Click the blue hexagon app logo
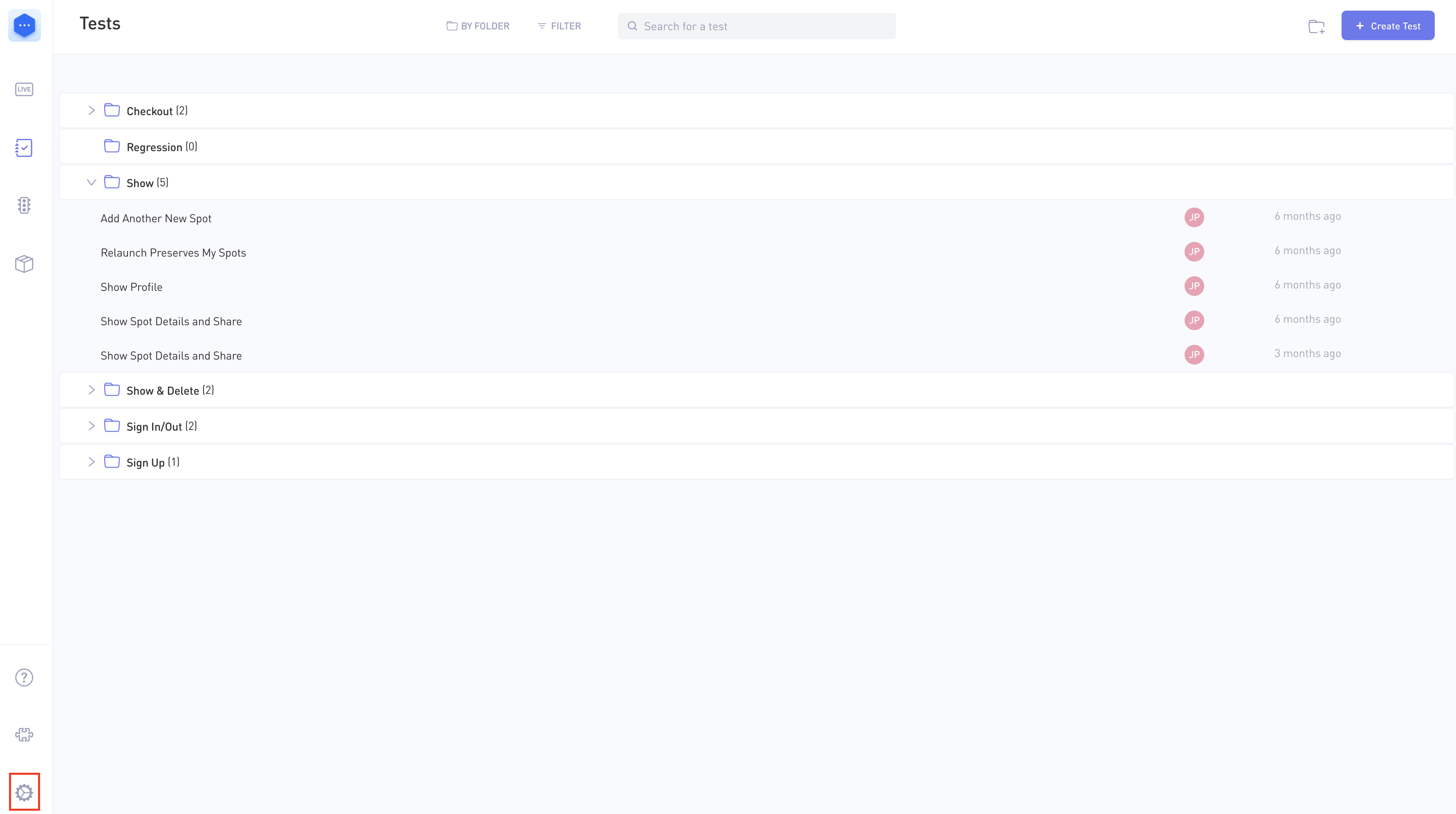 (x=24, y=25)
